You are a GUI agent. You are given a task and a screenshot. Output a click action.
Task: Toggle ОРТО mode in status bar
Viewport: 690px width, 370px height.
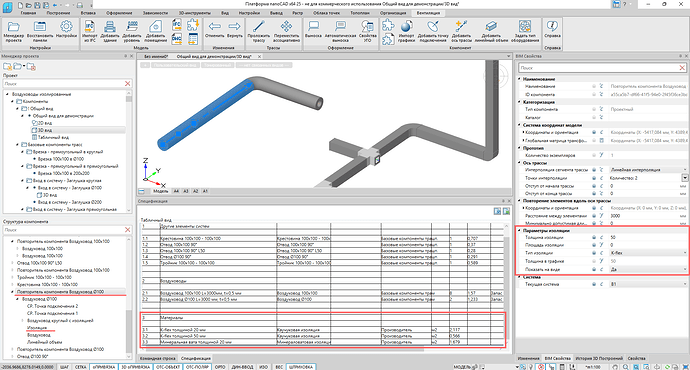[220, 366]
